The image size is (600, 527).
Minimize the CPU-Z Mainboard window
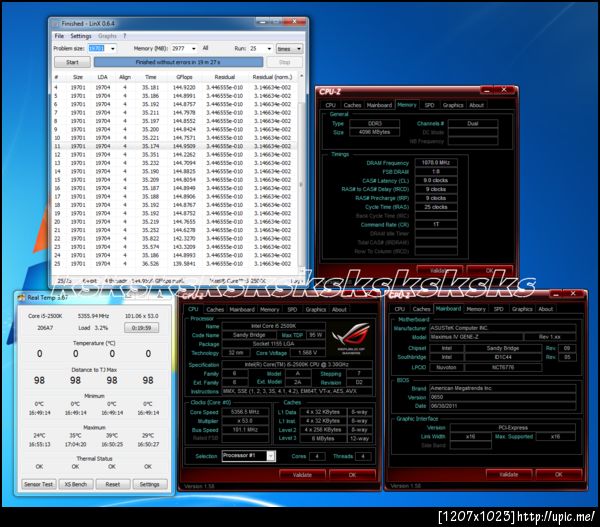point(556,294)
